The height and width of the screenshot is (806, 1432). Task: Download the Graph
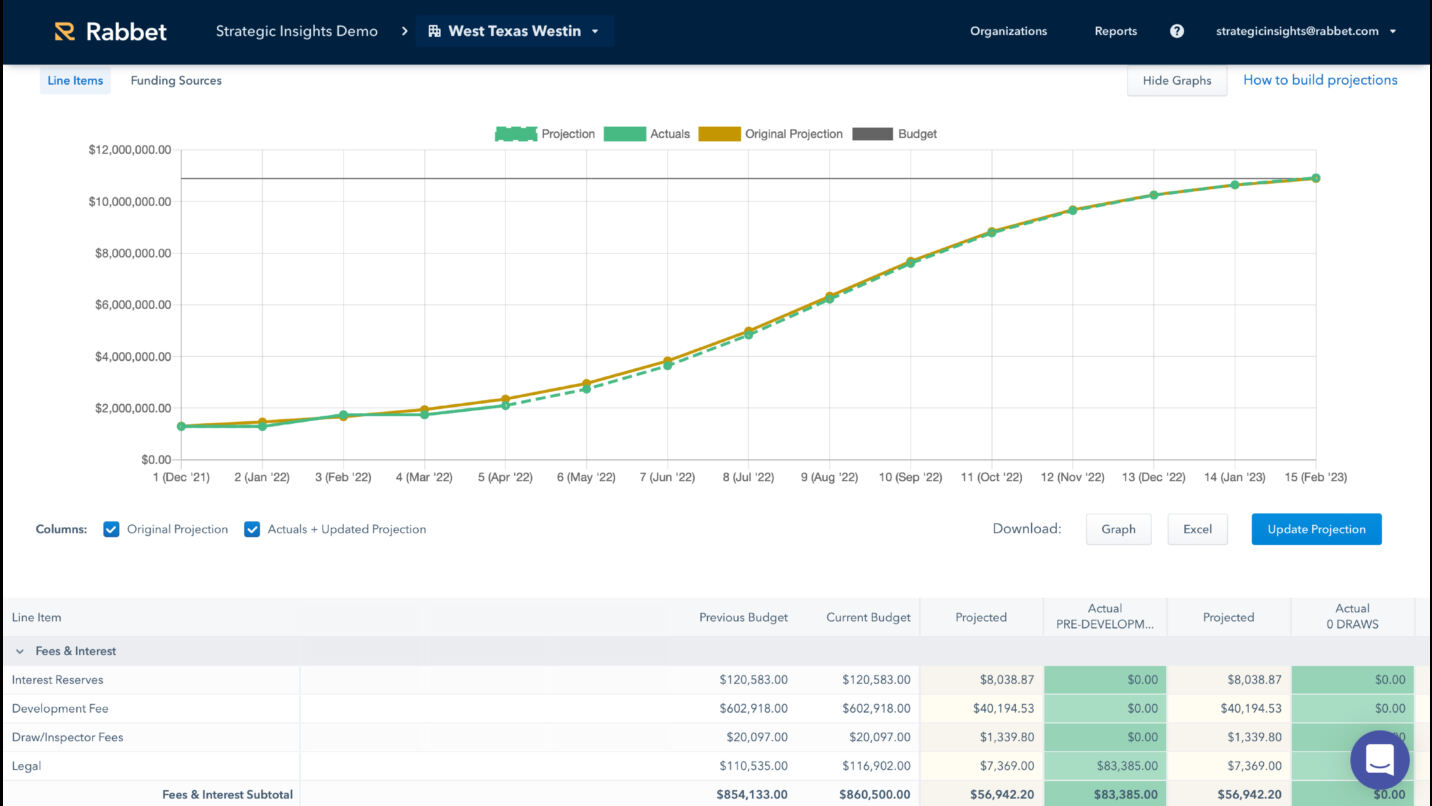(x=1118, y=529)
